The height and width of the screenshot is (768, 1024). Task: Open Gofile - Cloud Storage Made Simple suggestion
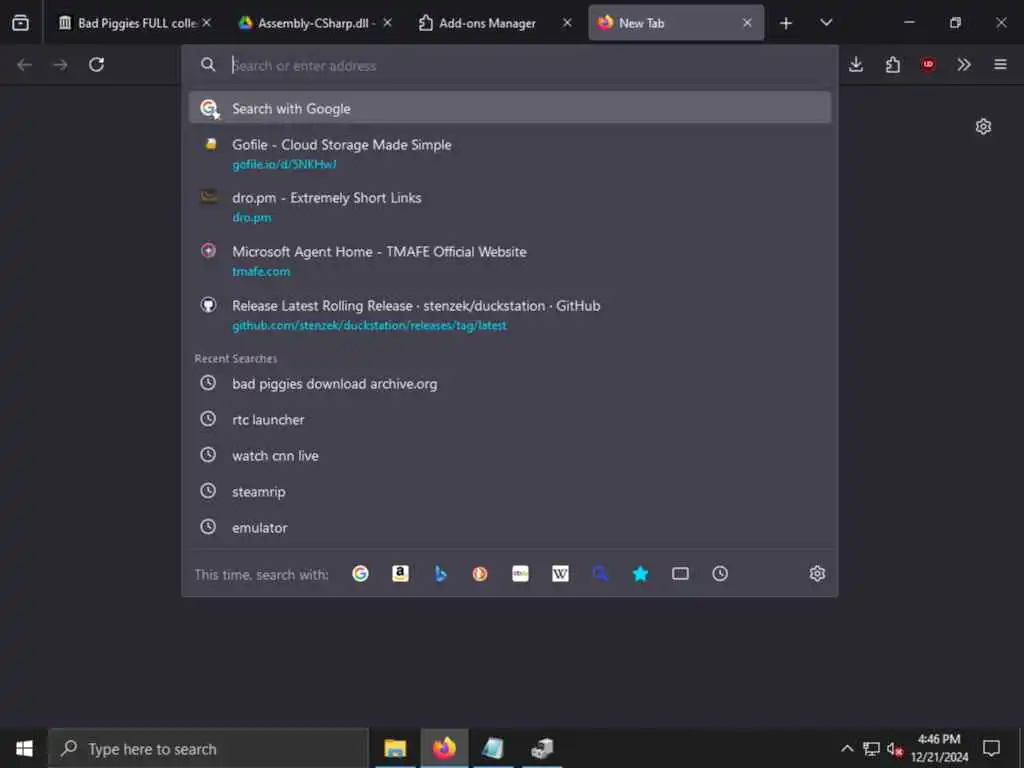coord(509,154)
